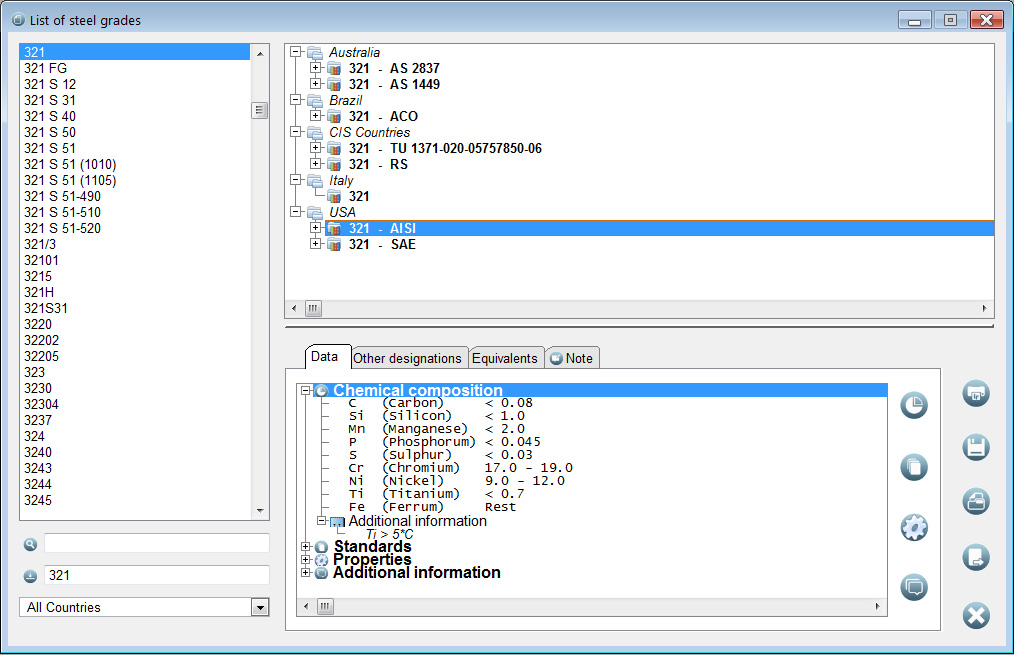The image size is (1014, 655).
Task: Click the book icon of 321 - AS 2837
Action: click(x=334, y=69)
